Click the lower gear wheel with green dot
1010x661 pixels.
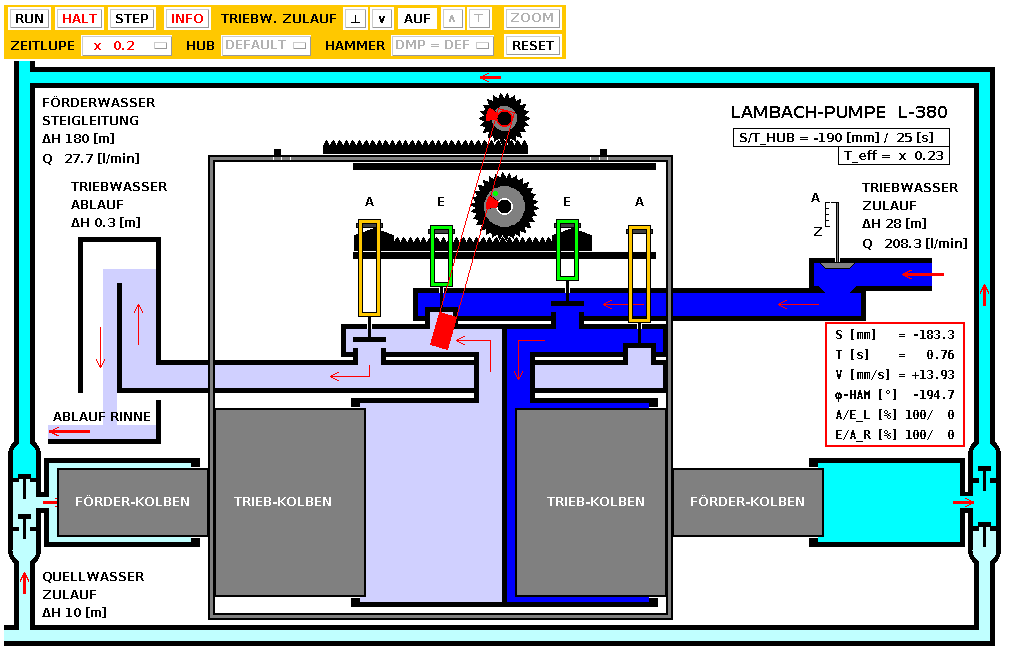(x=504, y=206)
